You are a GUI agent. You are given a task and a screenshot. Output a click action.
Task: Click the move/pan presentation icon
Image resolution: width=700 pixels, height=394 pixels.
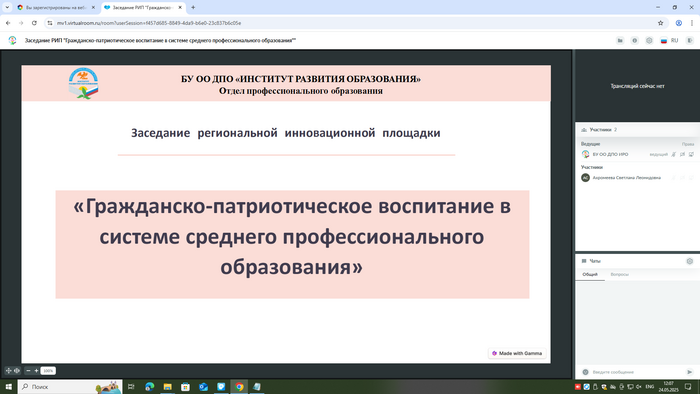click(x=8, y=370)
